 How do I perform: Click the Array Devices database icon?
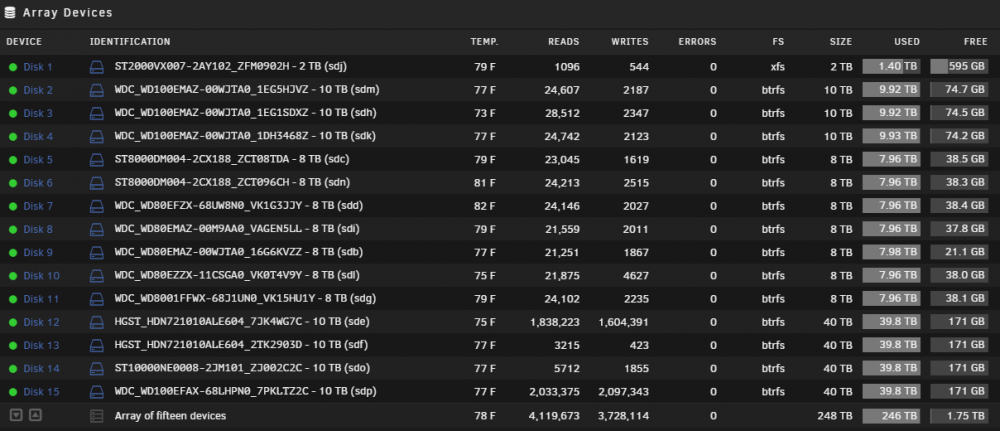coord(10,13)
